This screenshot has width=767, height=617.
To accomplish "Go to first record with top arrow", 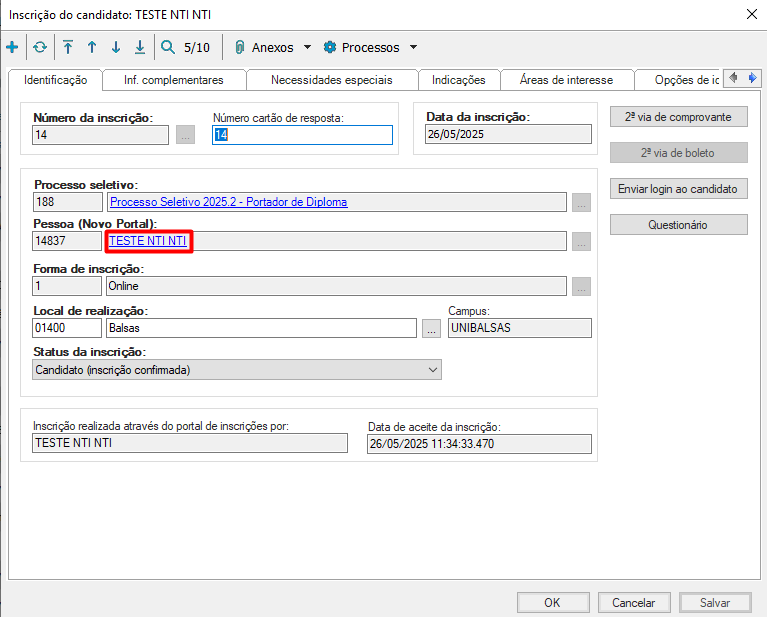I will pos(68,47).
